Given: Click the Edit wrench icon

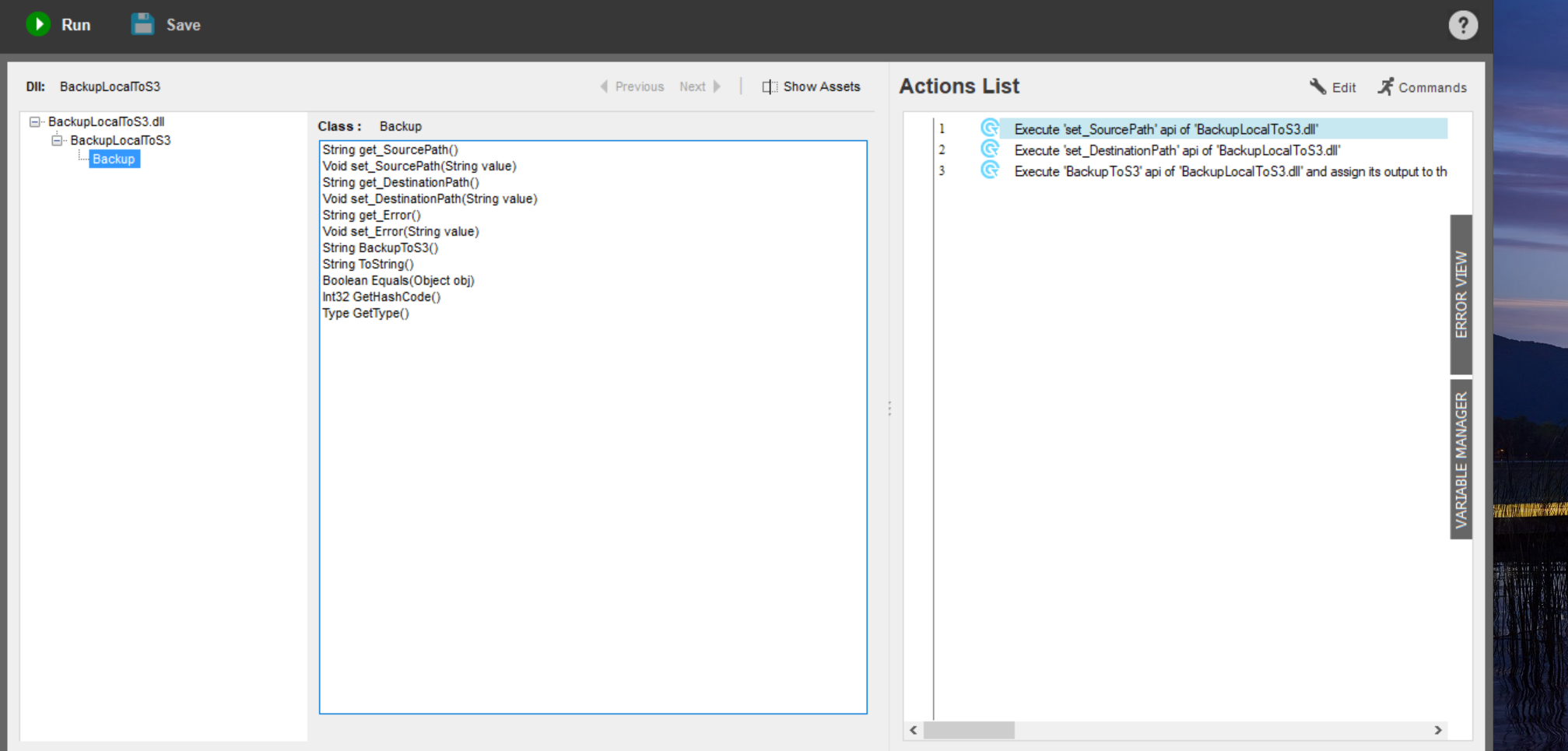Looking at the screenshot, I should coord(1317,86).
